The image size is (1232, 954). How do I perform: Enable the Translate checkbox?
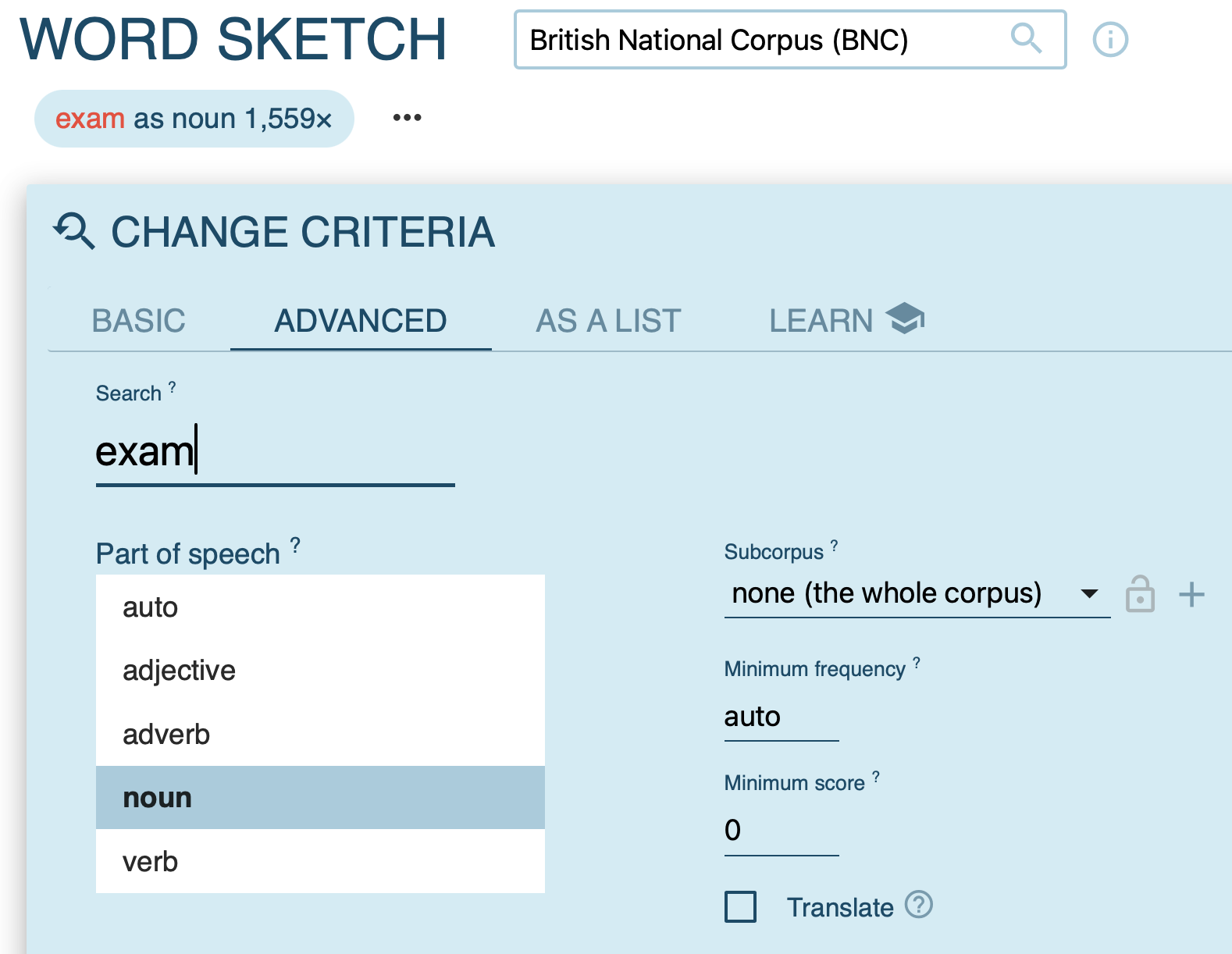click(x=740, y=907)
